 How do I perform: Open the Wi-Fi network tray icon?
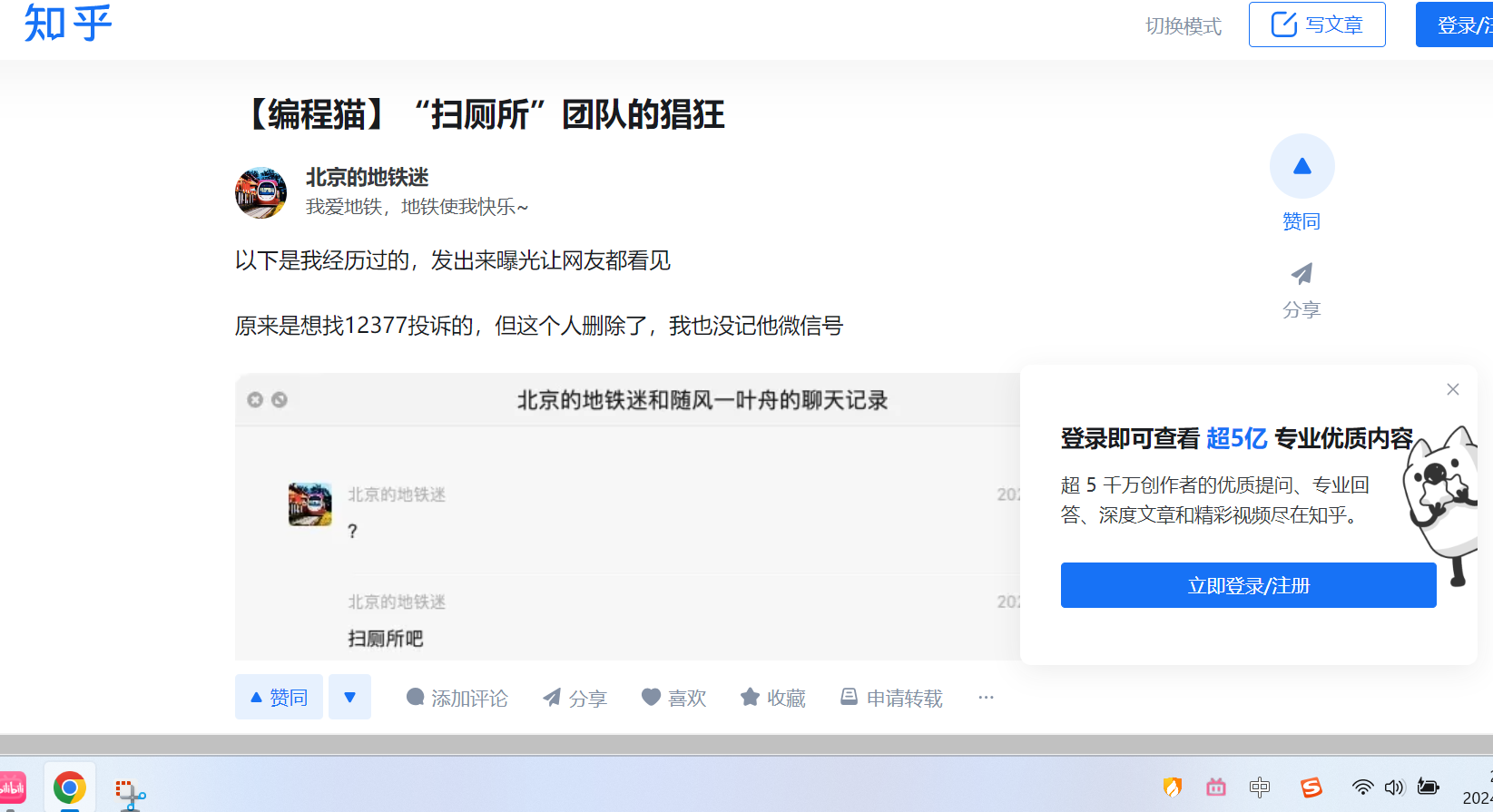point(1362,787)
